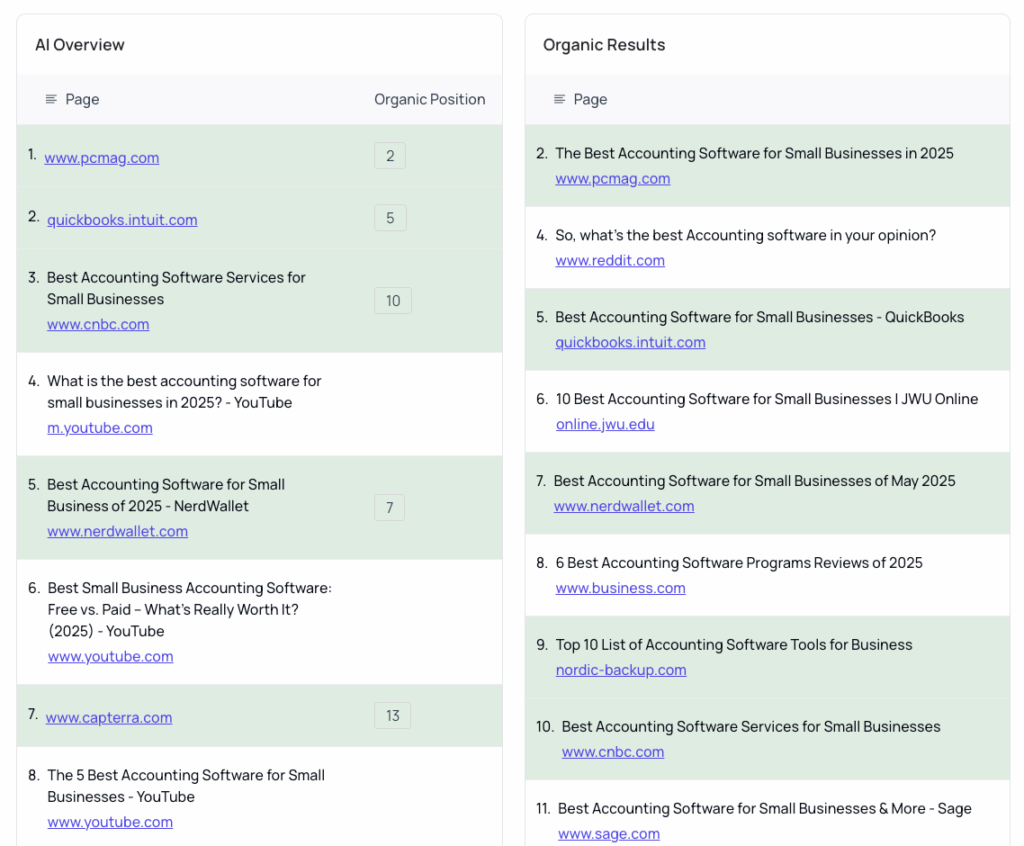This screenshot has height=846, width=1024.
Task: Click the Page column icon in Organic Results
Action: (x=560, y=99)
